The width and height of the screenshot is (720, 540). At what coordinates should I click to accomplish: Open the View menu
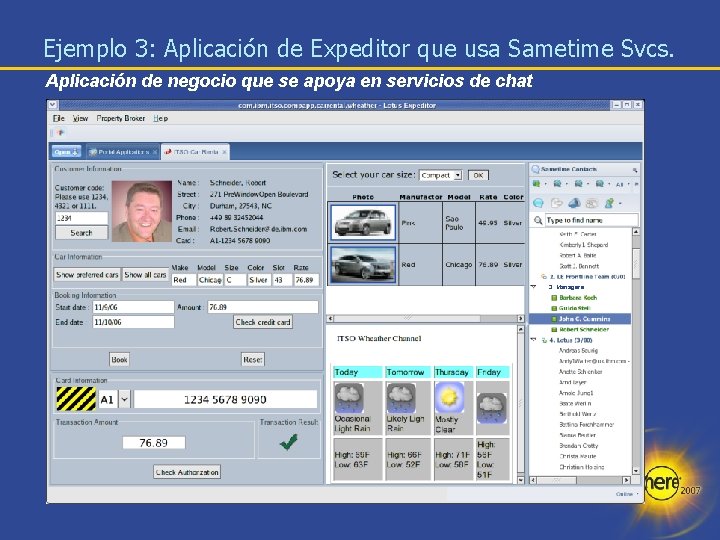[x=80, y=118]
